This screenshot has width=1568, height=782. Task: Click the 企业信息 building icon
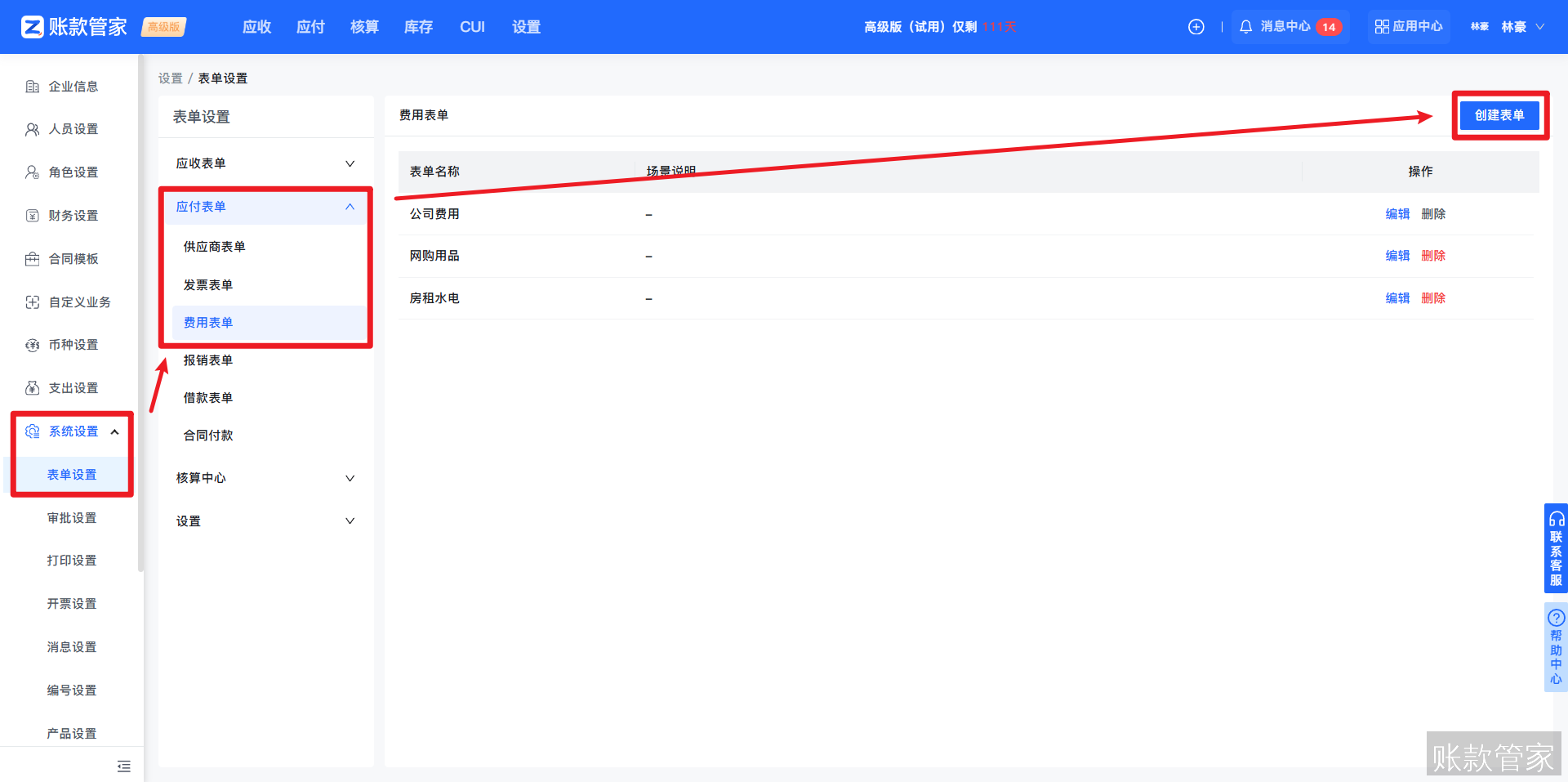point(32,87)
